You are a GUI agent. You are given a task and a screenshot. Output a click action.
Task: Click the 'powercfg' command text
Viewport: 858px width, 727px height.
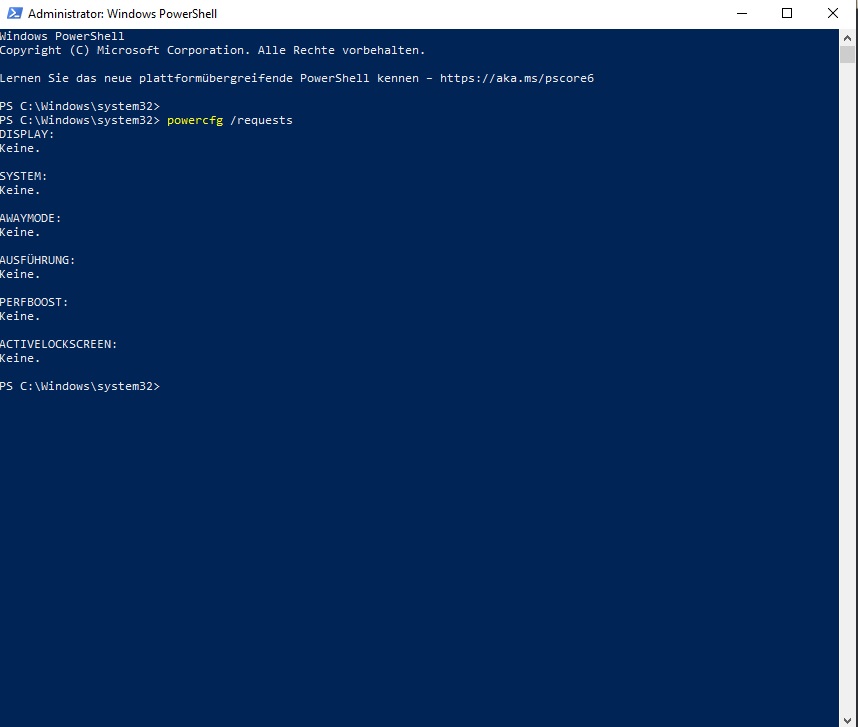195,120
